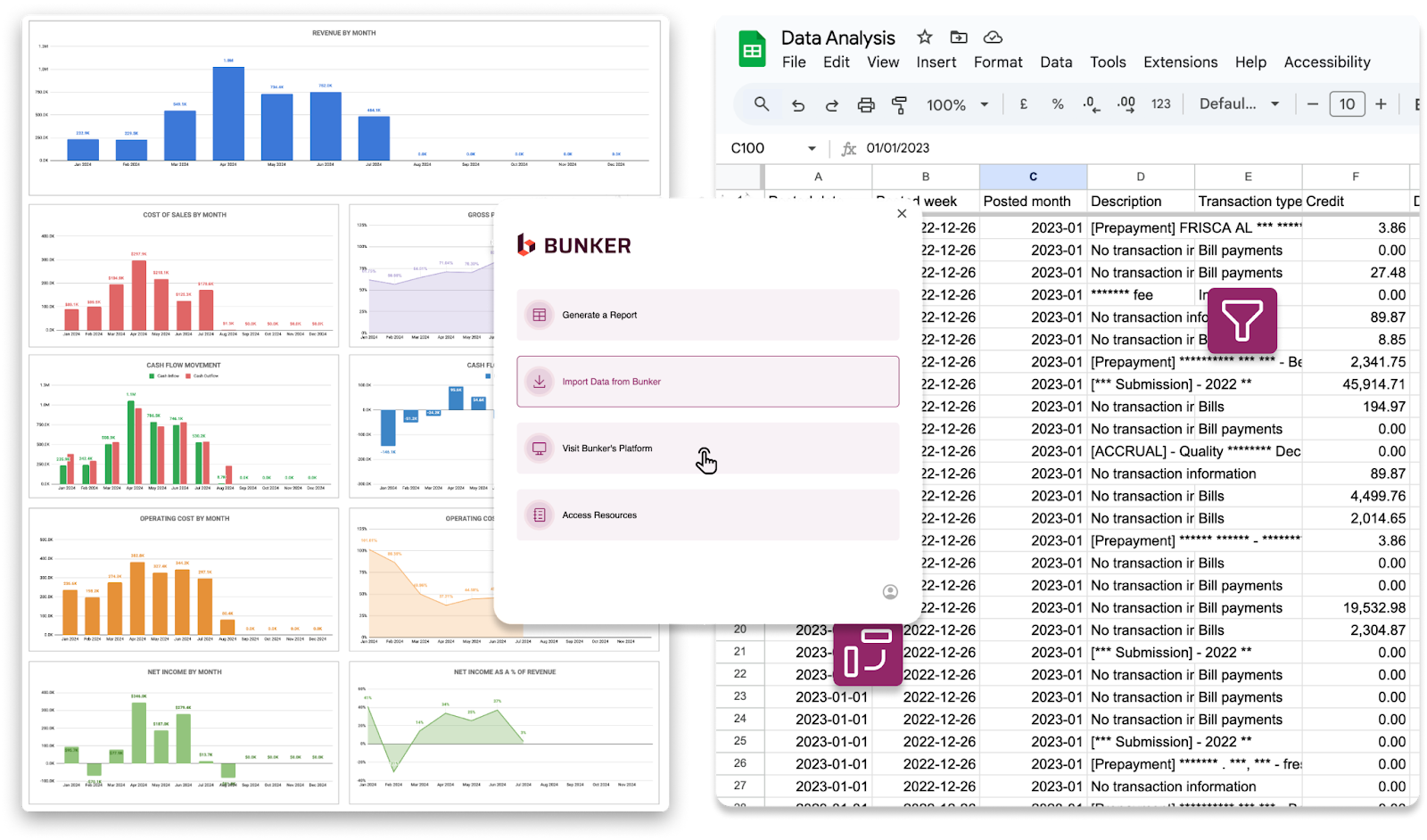
Task: Click the magenta layout panel icon
Action: (868, 654)
